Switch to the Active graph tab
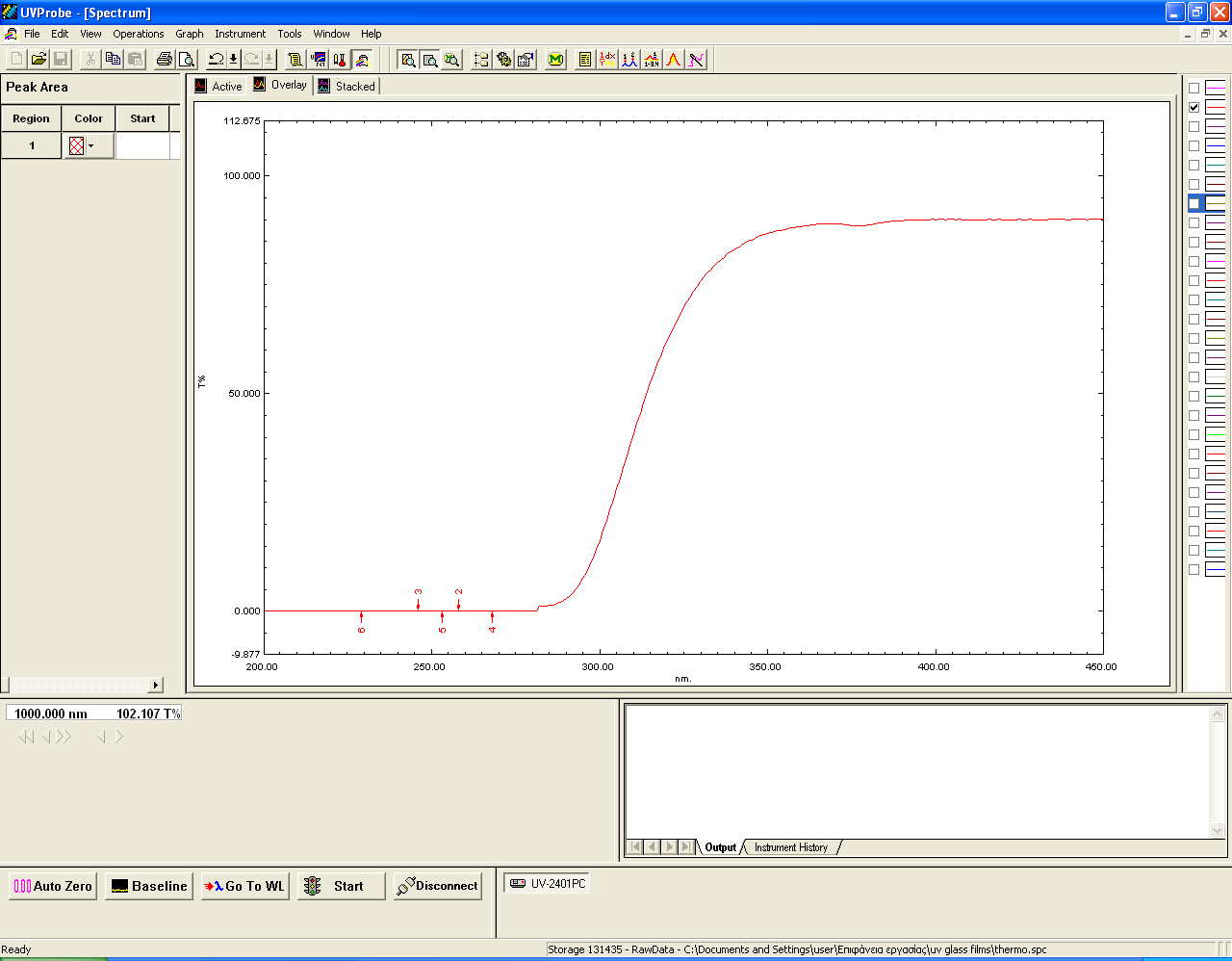This screenshot has height=961, width=1232. [x=218, y=86]
